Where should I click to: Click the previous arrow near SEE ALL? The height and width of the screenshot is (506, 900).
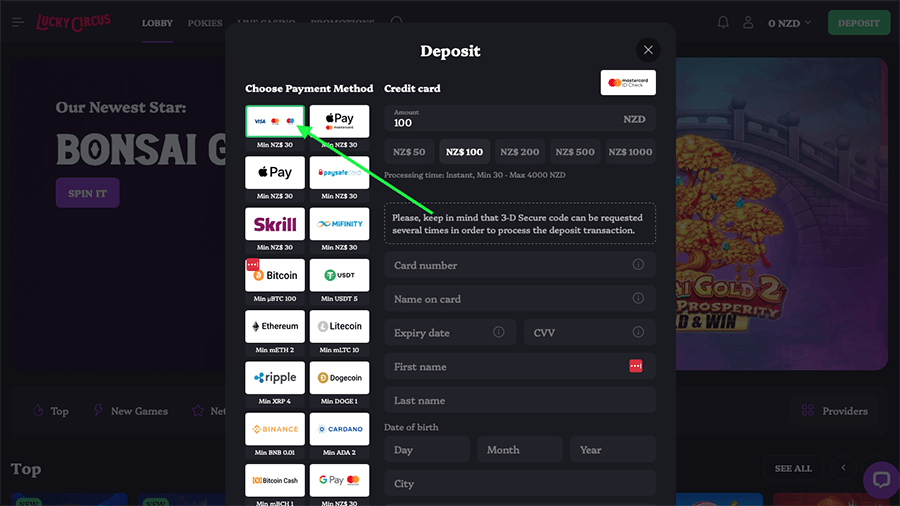click(x=843, y=468)
